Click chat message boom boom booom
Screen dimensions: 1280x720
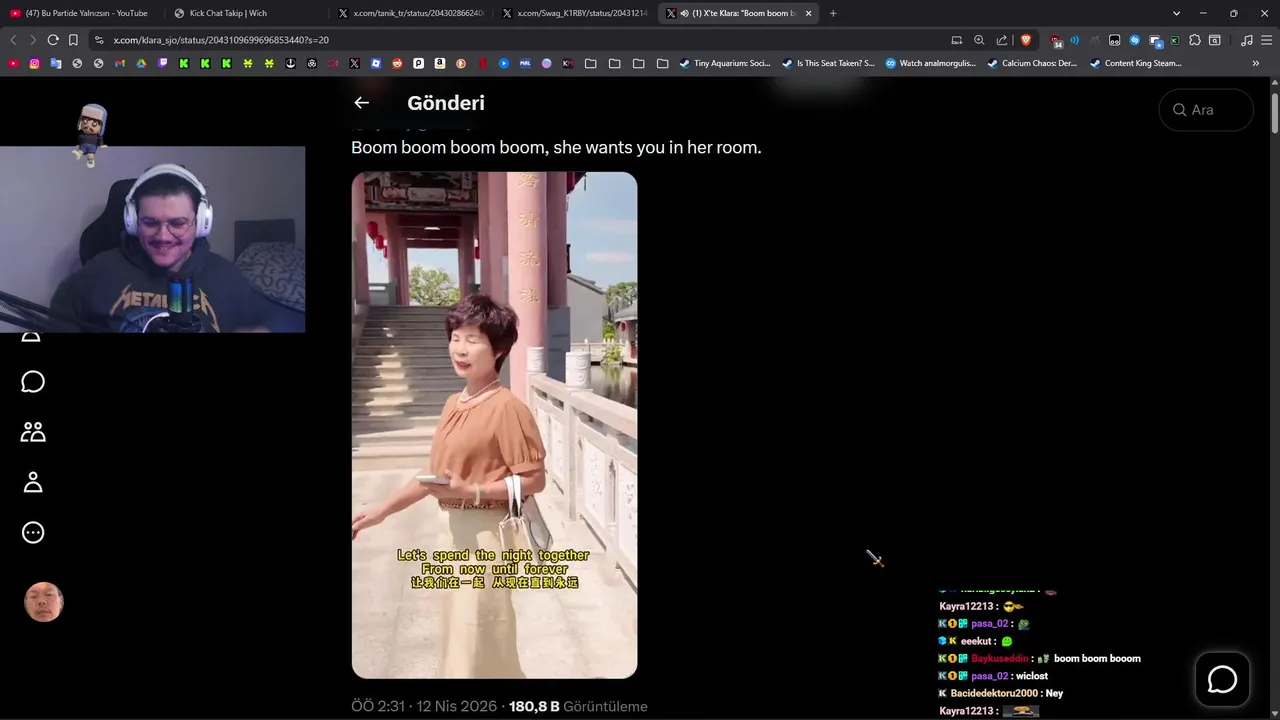[x=1097, y=659]
